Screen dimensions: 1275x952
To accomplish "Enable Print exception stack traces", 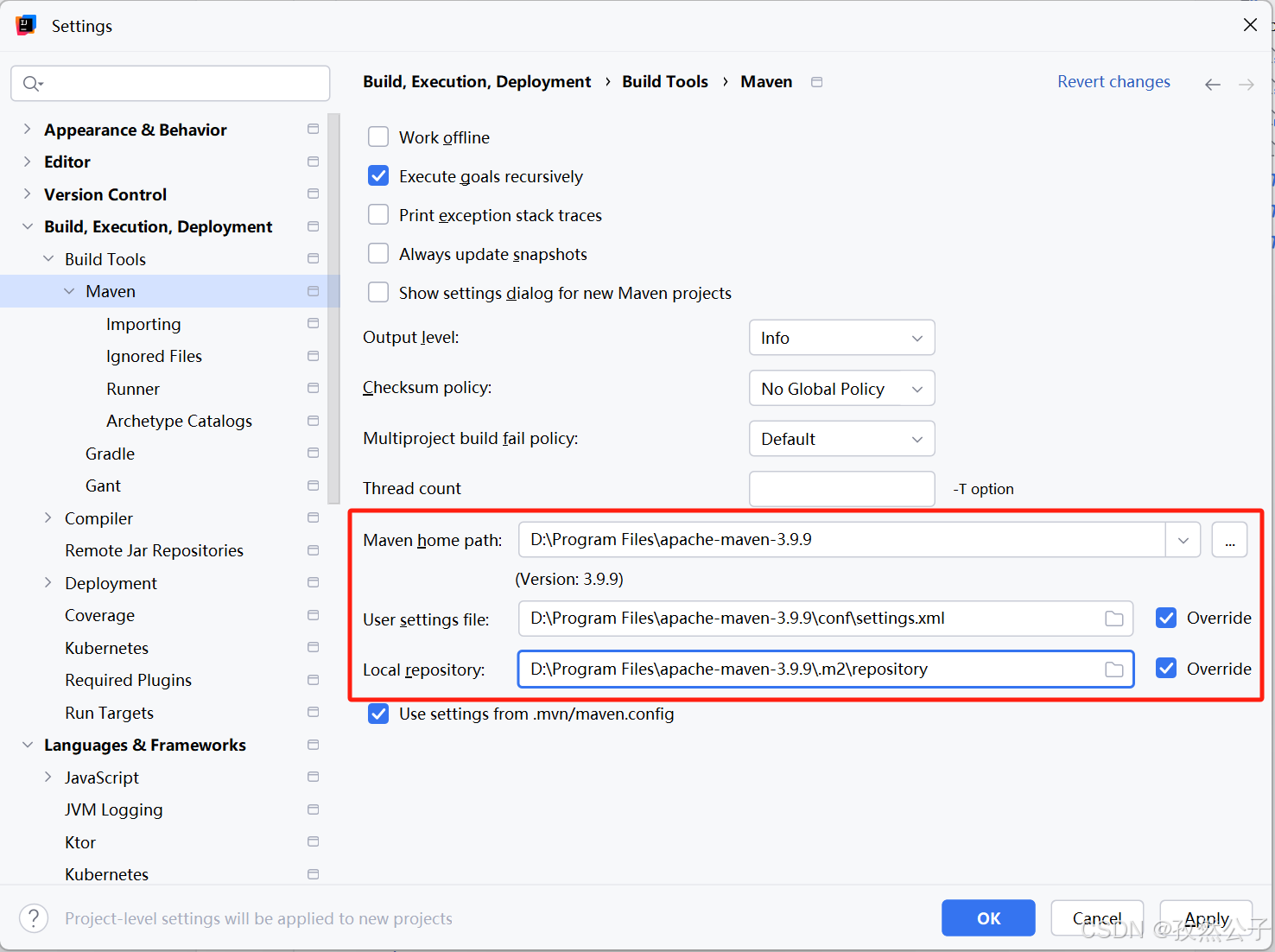I will pyautogui.click(x=378, y=215).
